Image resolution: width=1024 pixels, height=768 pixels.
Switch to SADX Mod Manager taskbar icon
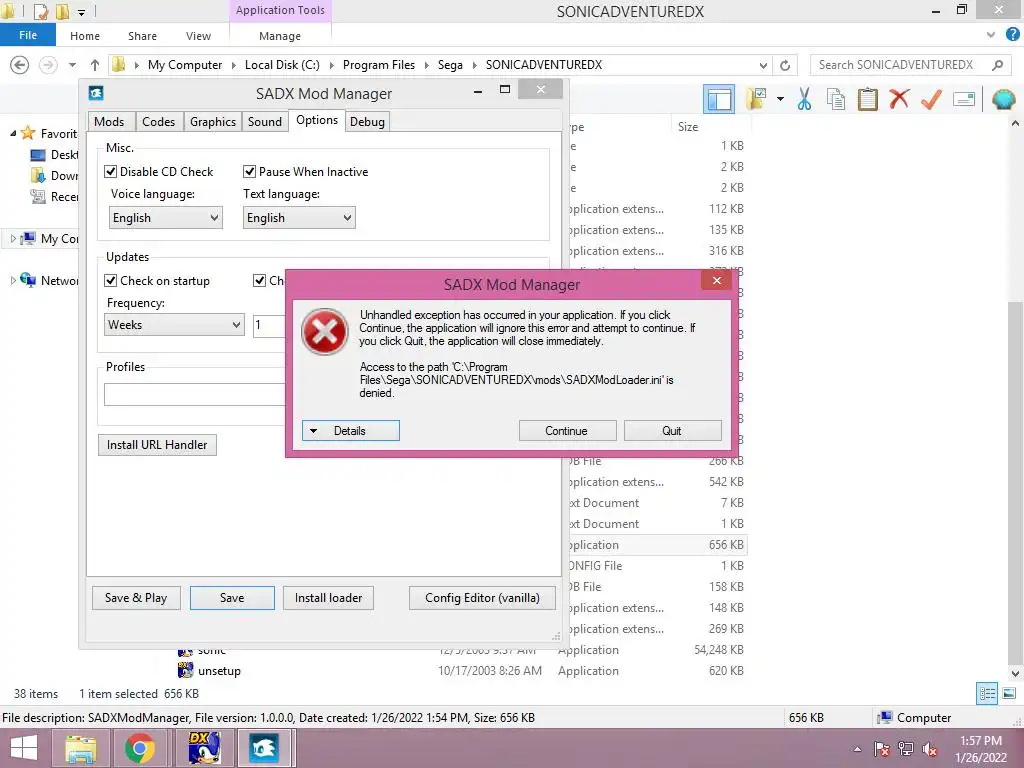tap(264, 748)
